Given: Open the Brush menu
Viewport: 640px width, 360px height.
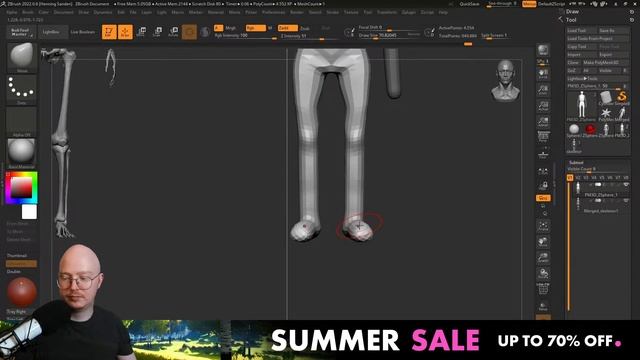Looking at the screenshot, I should pos(28,12).
